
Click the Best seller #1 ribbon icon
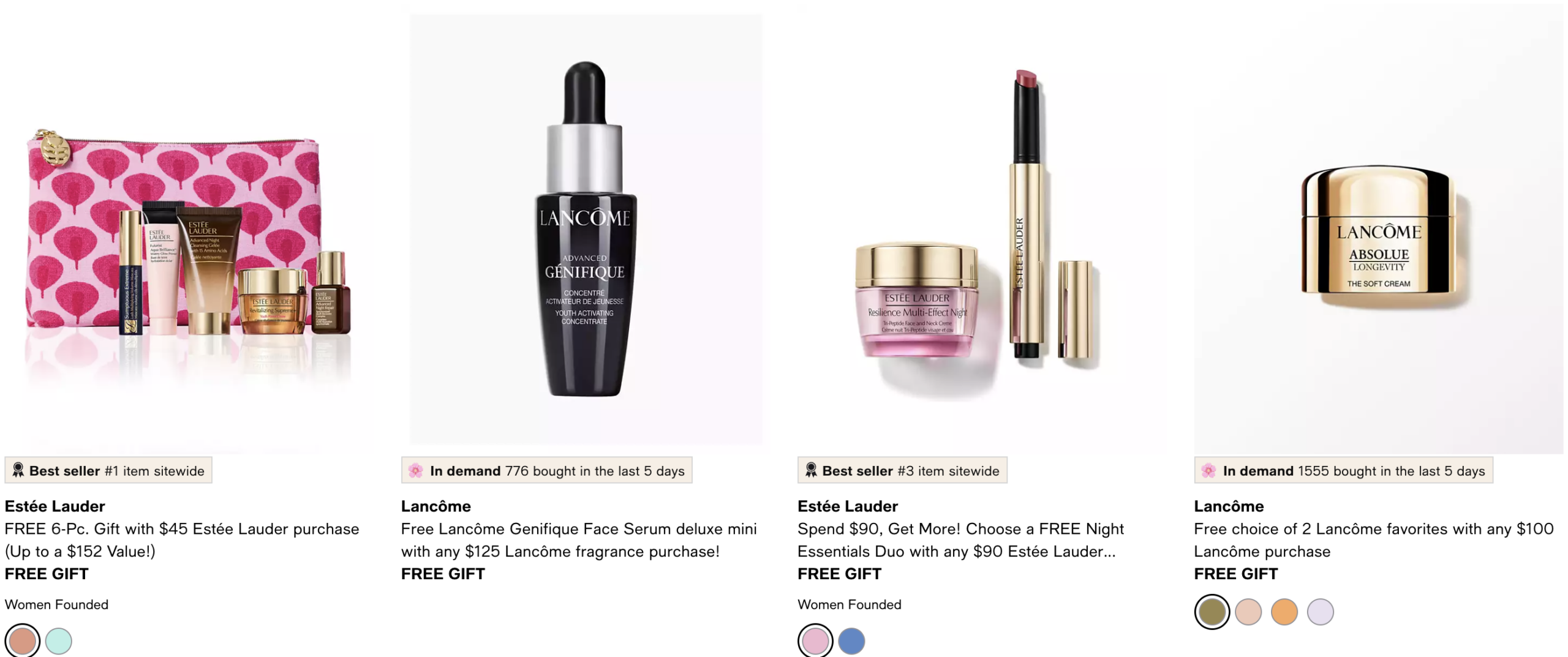click(x=18, y=470)
